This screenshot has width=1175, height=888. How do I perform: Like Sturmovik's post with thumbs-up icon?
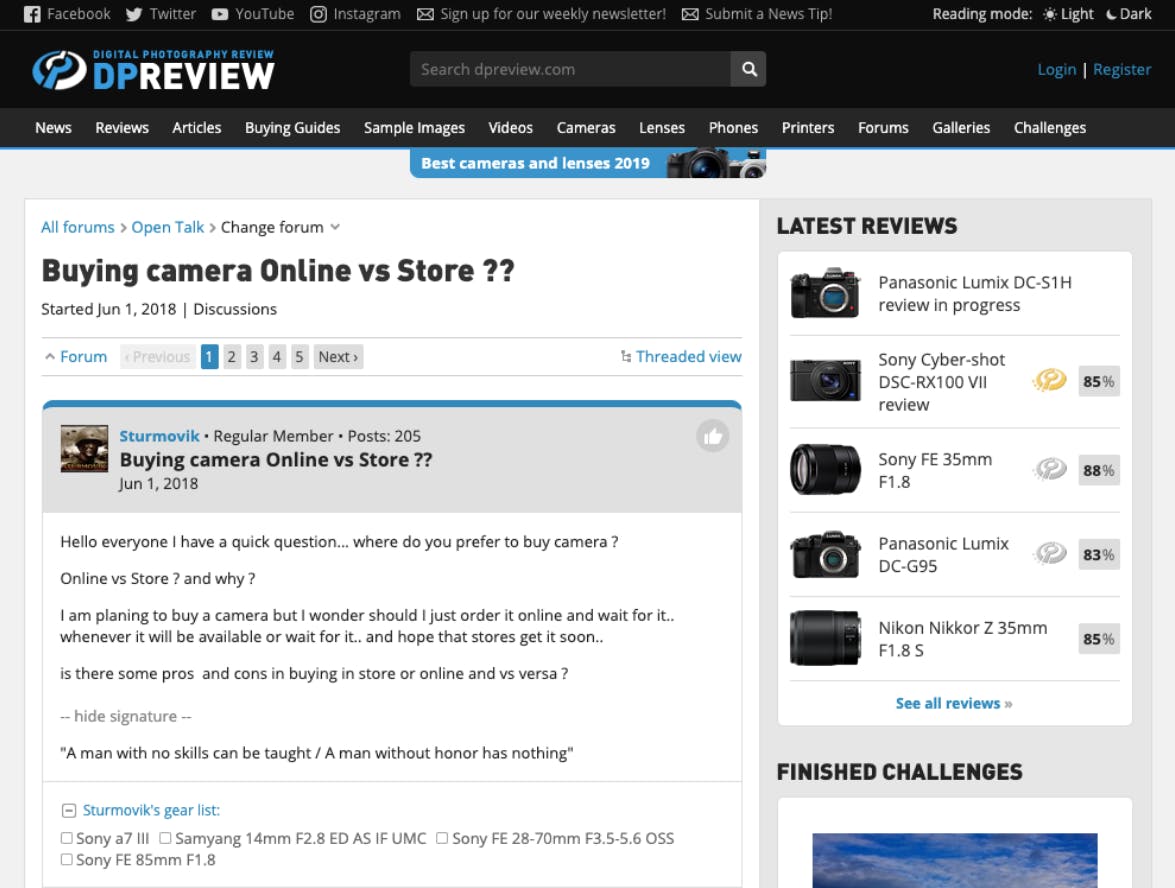click(712, 435)
